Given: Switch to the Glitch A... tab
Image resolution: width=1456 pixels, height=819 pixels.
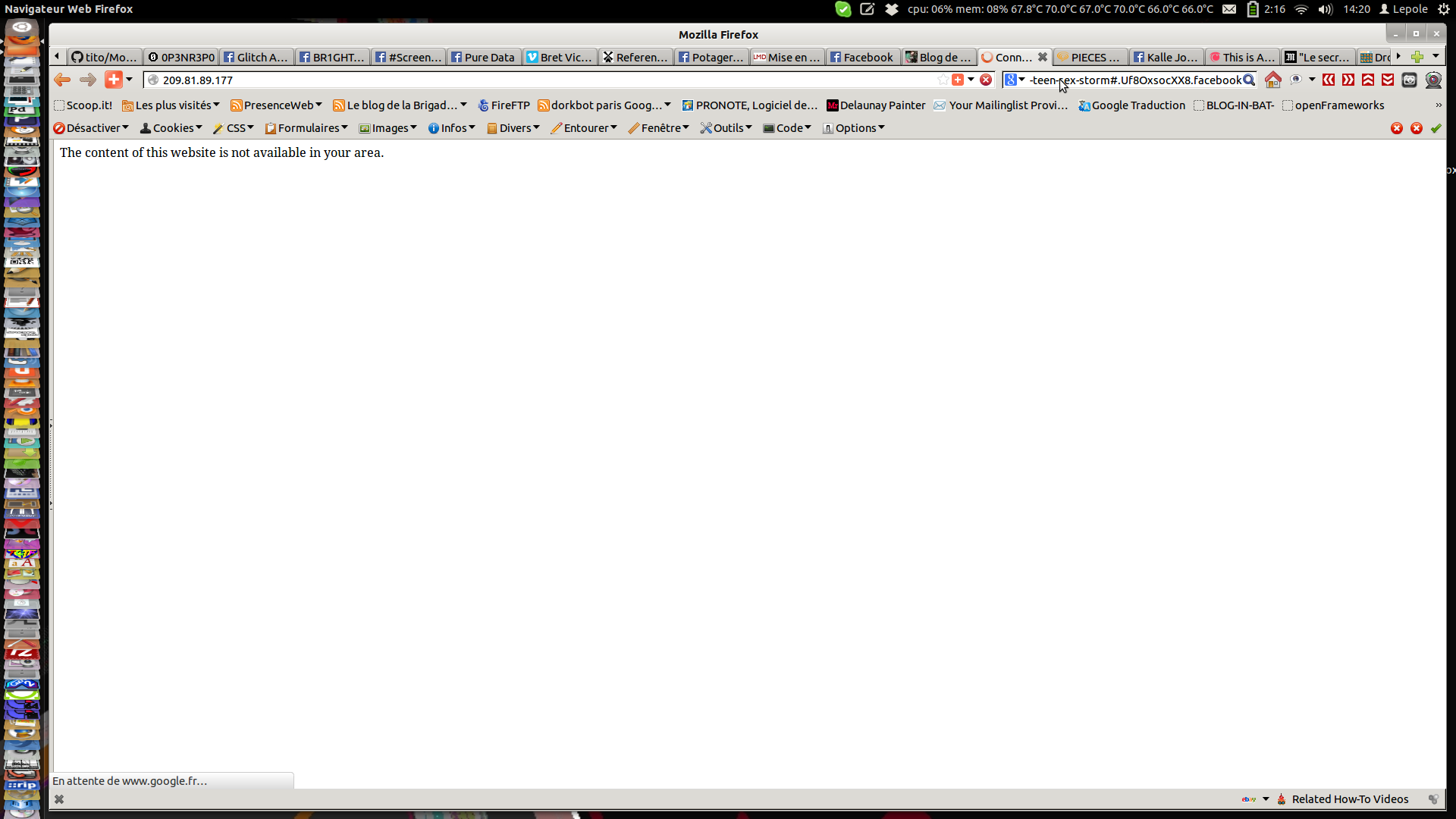Looking at the screenshot, I should tap(256, 57).
